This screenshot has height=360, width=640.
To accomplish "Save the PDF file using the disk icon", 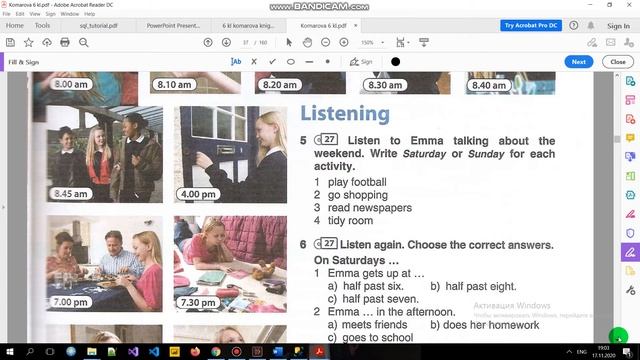I will [11, 42].
